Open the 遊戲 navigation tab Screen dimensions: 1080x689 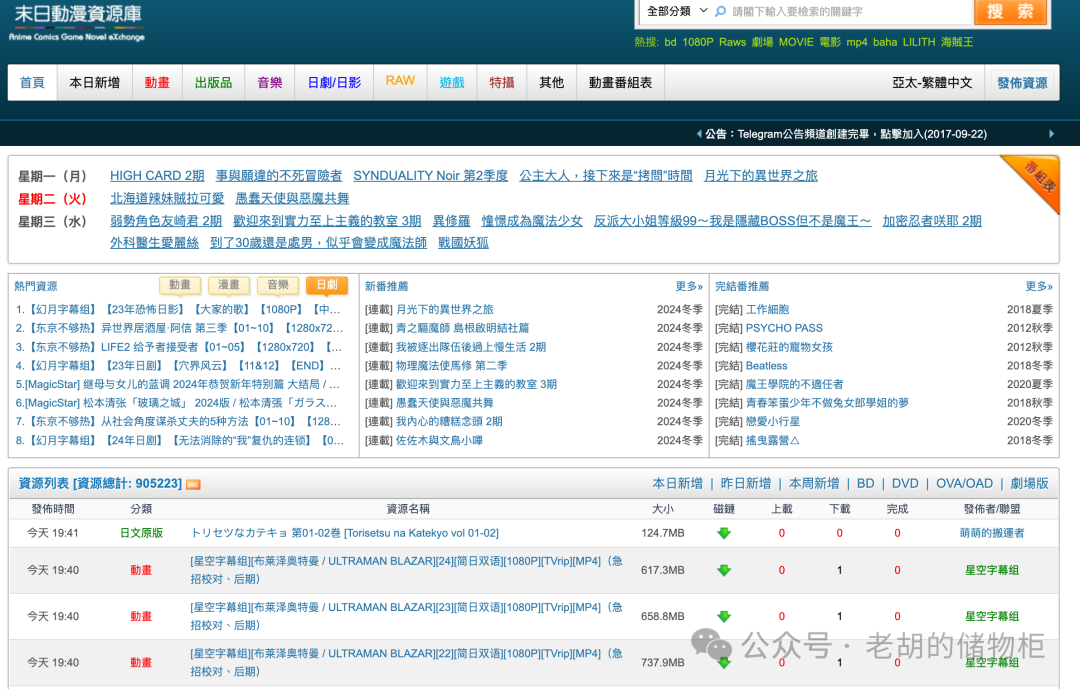click(452, 83)
